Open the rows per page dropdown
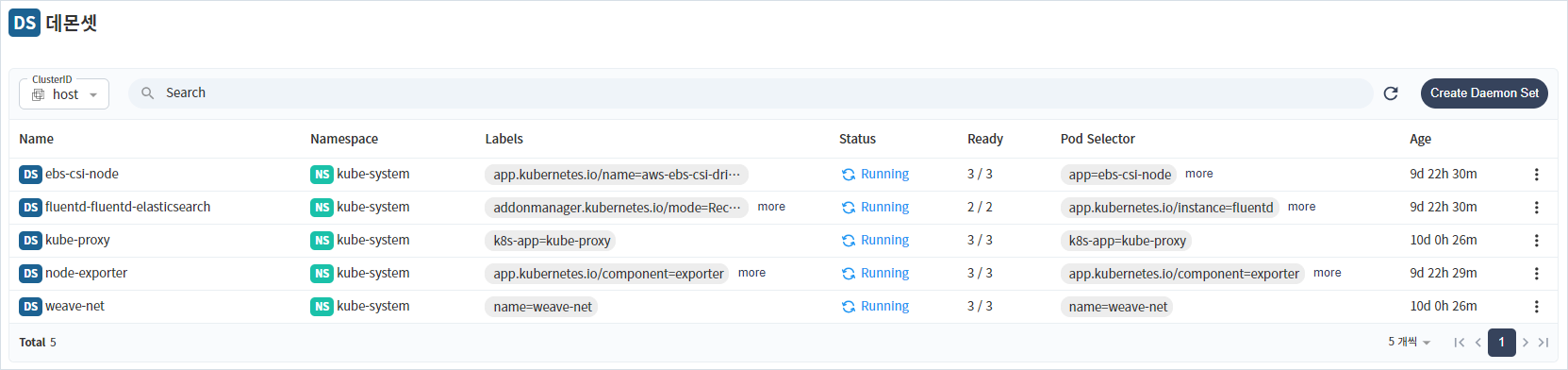The width and height of the screenshot is (1568, 370). pyautogui.click(x=1410, y=342)
